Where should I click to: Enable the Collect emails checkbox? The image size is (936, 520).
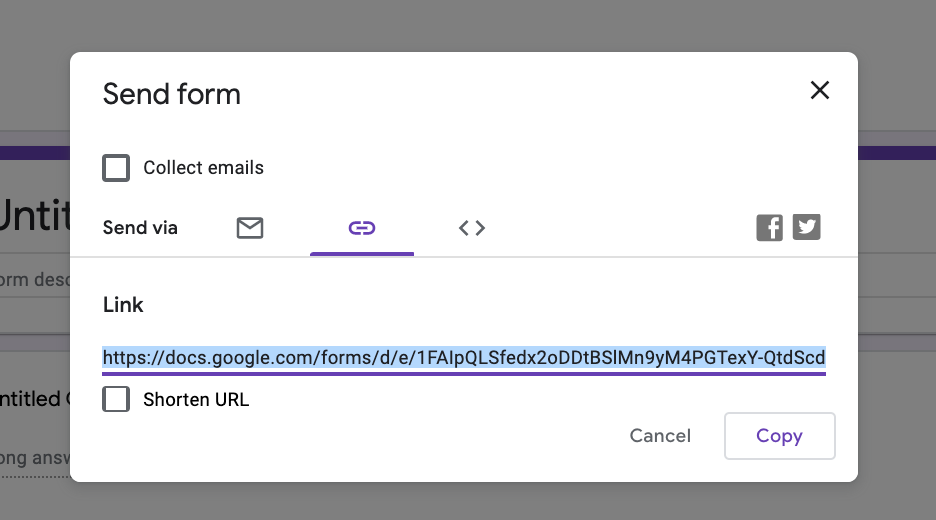click(x=117, y=168)
